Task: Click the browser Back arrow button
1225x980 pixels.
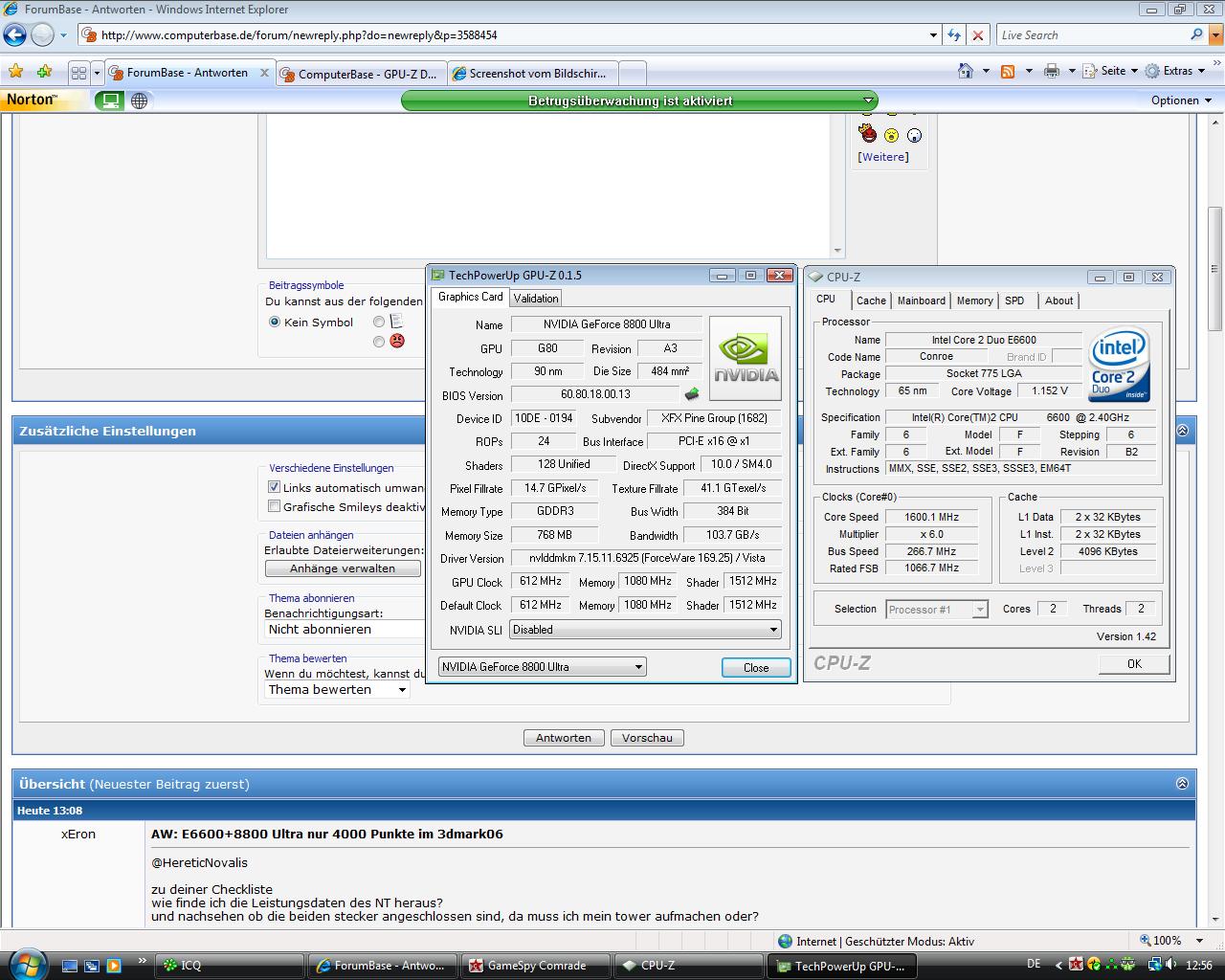Action: pos(14,35)
